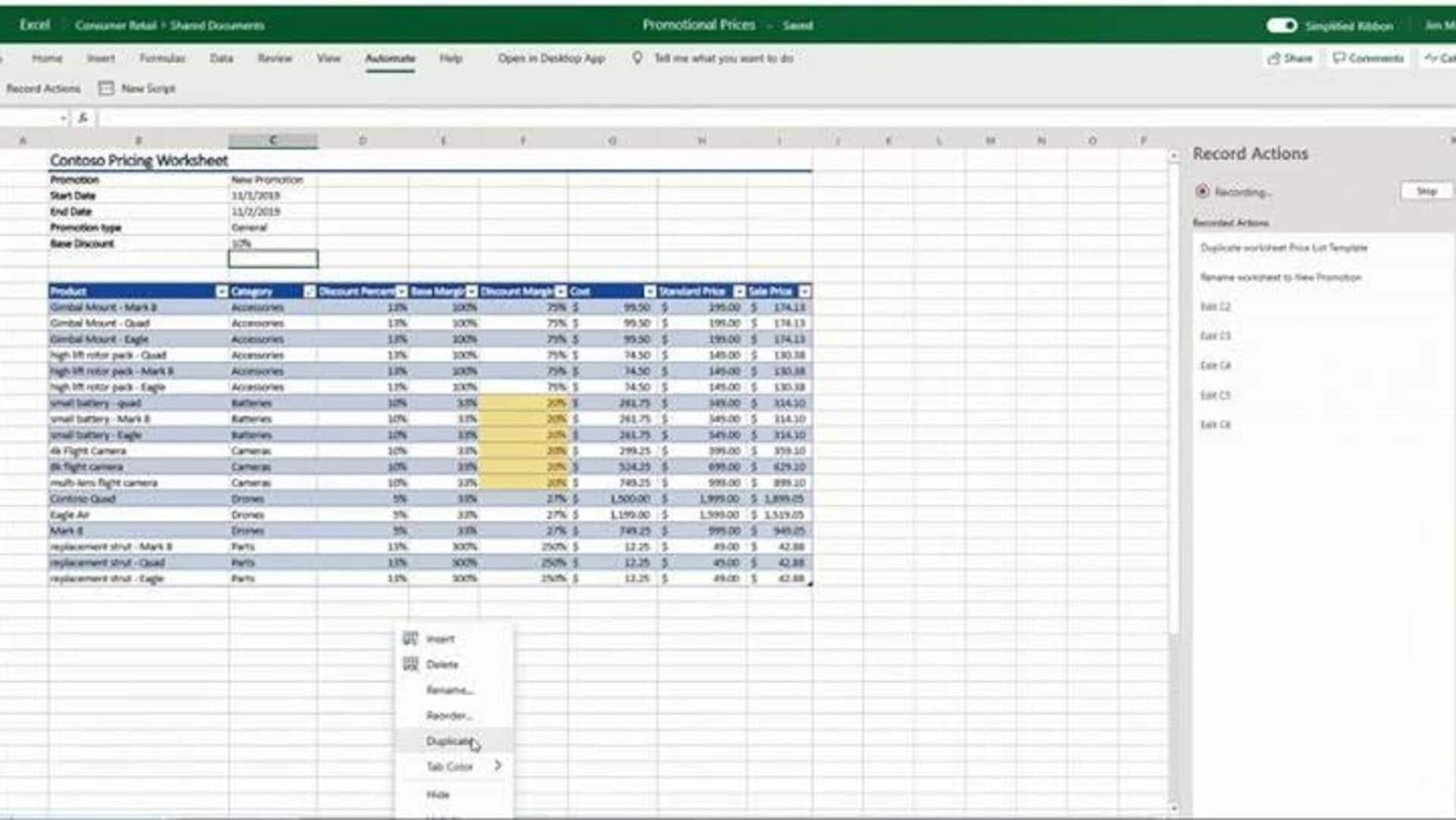This screenshot has width=1456, height=820.
Task: Select the recorded action Edit C3
Action: tap(1216, 335)
